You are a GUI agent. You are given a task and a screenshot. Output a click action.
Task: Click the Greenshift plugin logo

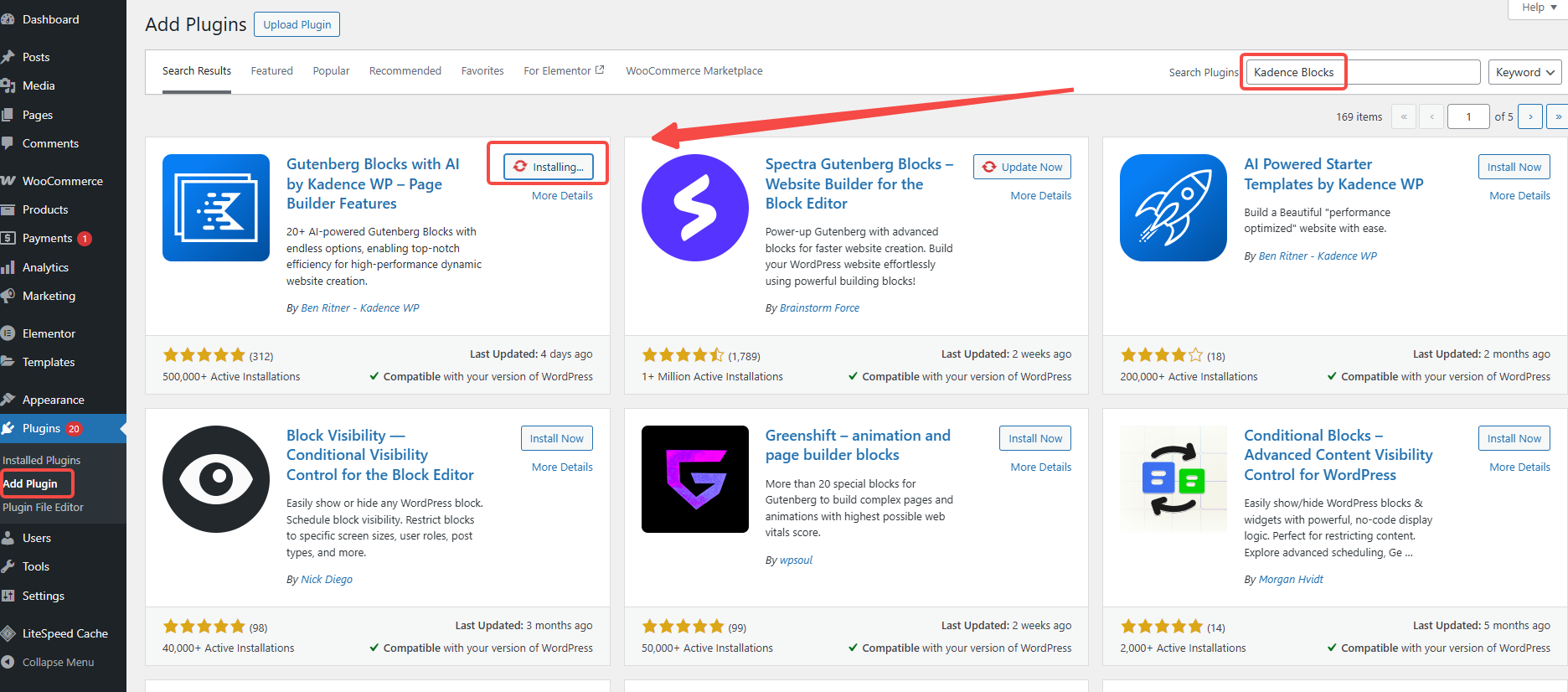[694, 478]
